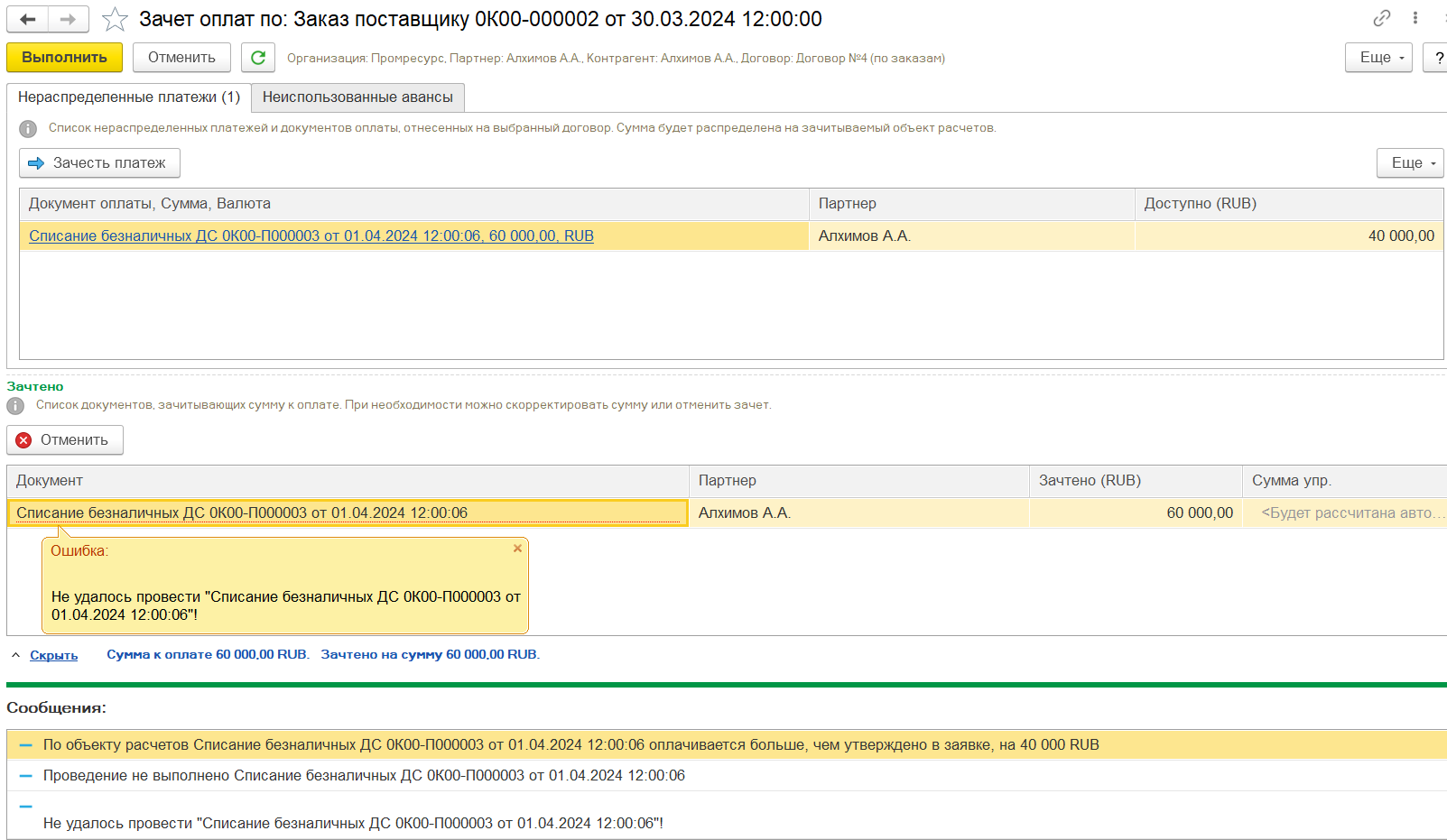Open the top Еще dropdown menu
The image size is (1447, 840).
[x=1378, y=57]
